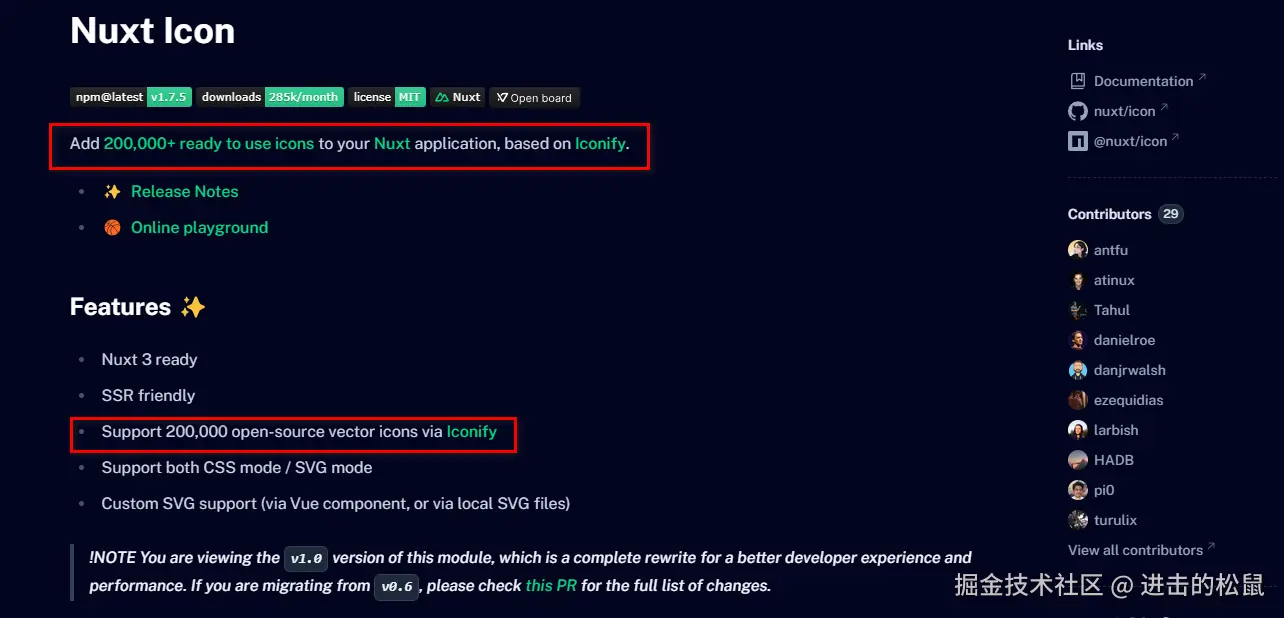1284x618 pixels.
Task: Open the Online playground link
Action: (199, 227)
